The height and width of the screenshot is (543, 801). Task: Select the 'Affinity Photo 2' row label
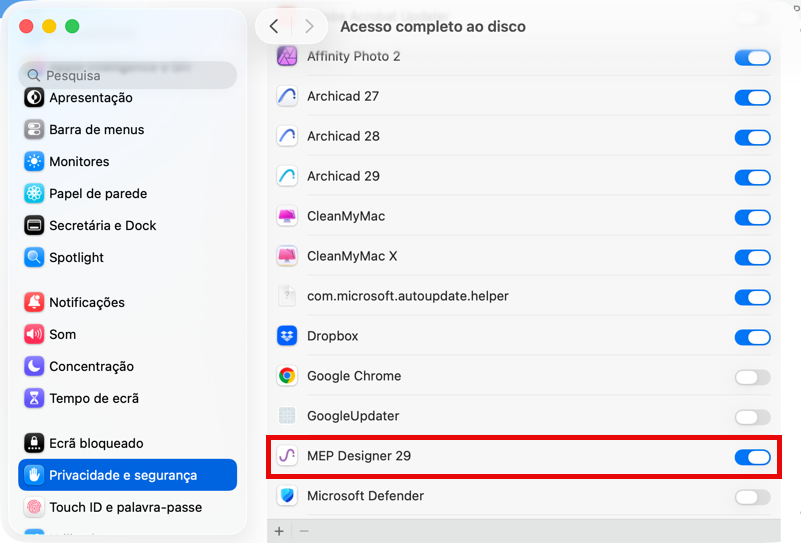[x=354, y=56]
